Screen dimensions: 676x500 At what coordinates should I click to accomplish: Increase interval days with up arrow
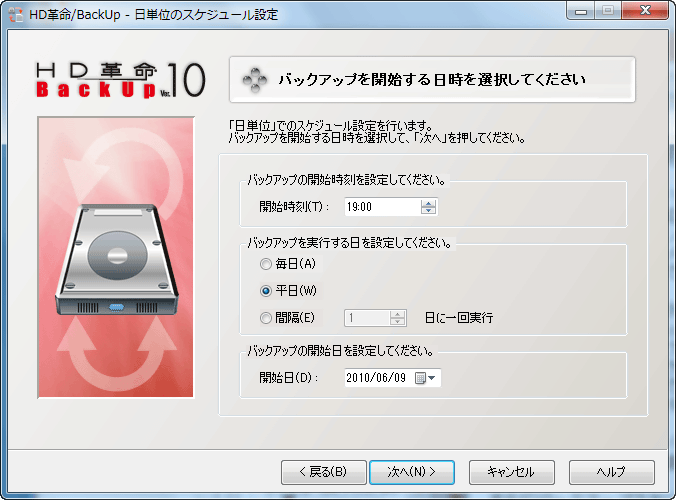397,314
